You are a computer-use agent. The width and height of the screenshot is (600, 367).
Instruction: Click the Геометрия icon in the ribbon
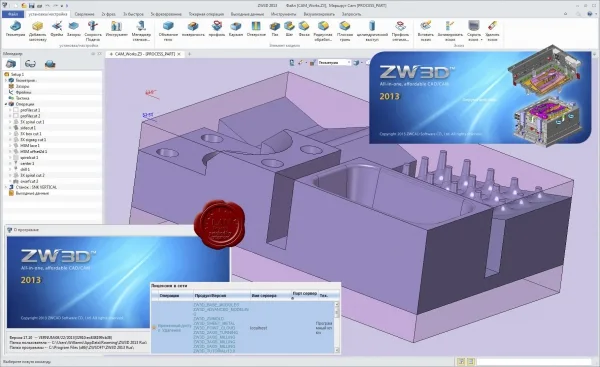pyautogui.click(x=15, y=27)
